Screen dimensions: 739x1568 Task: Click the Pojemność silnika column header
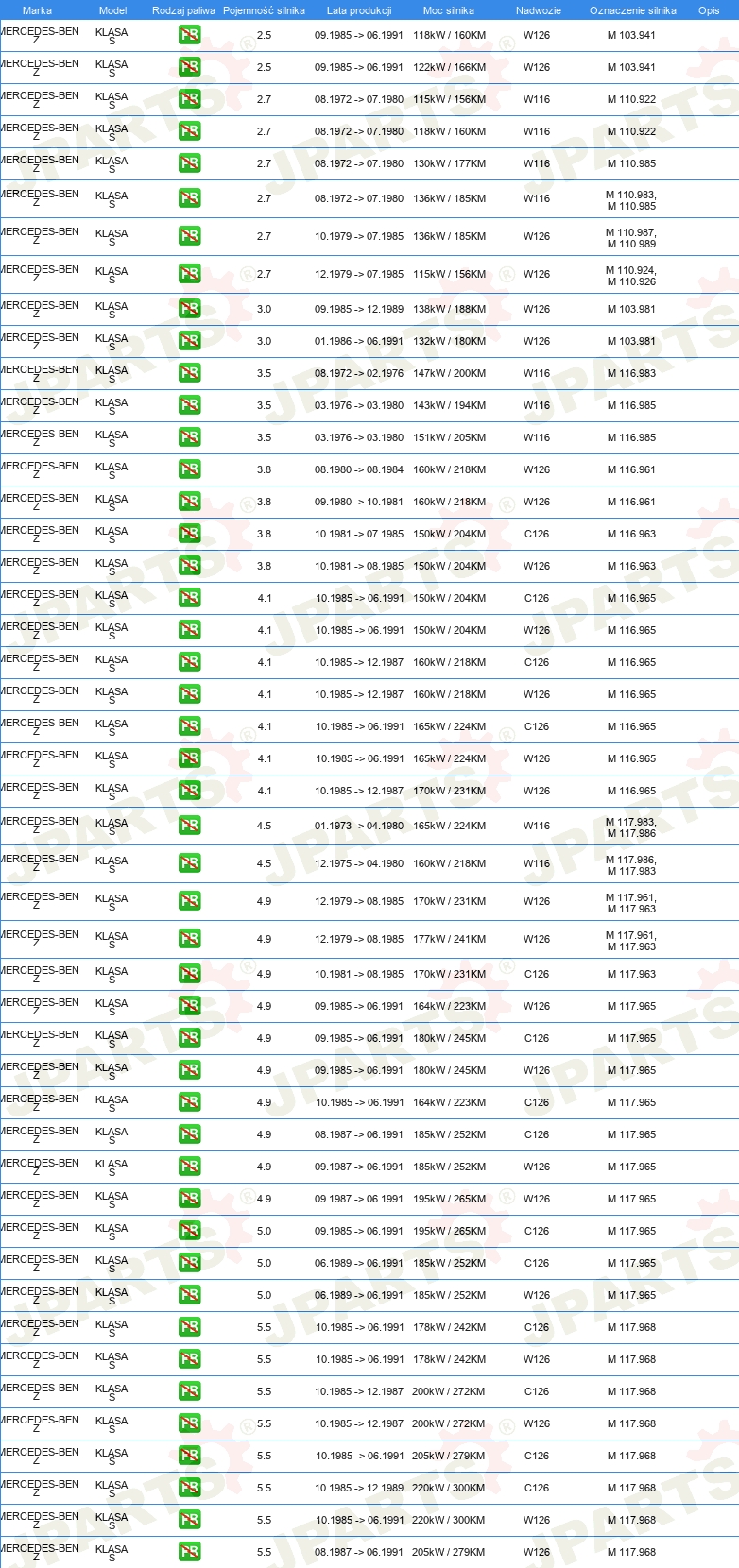coord(264,10)
